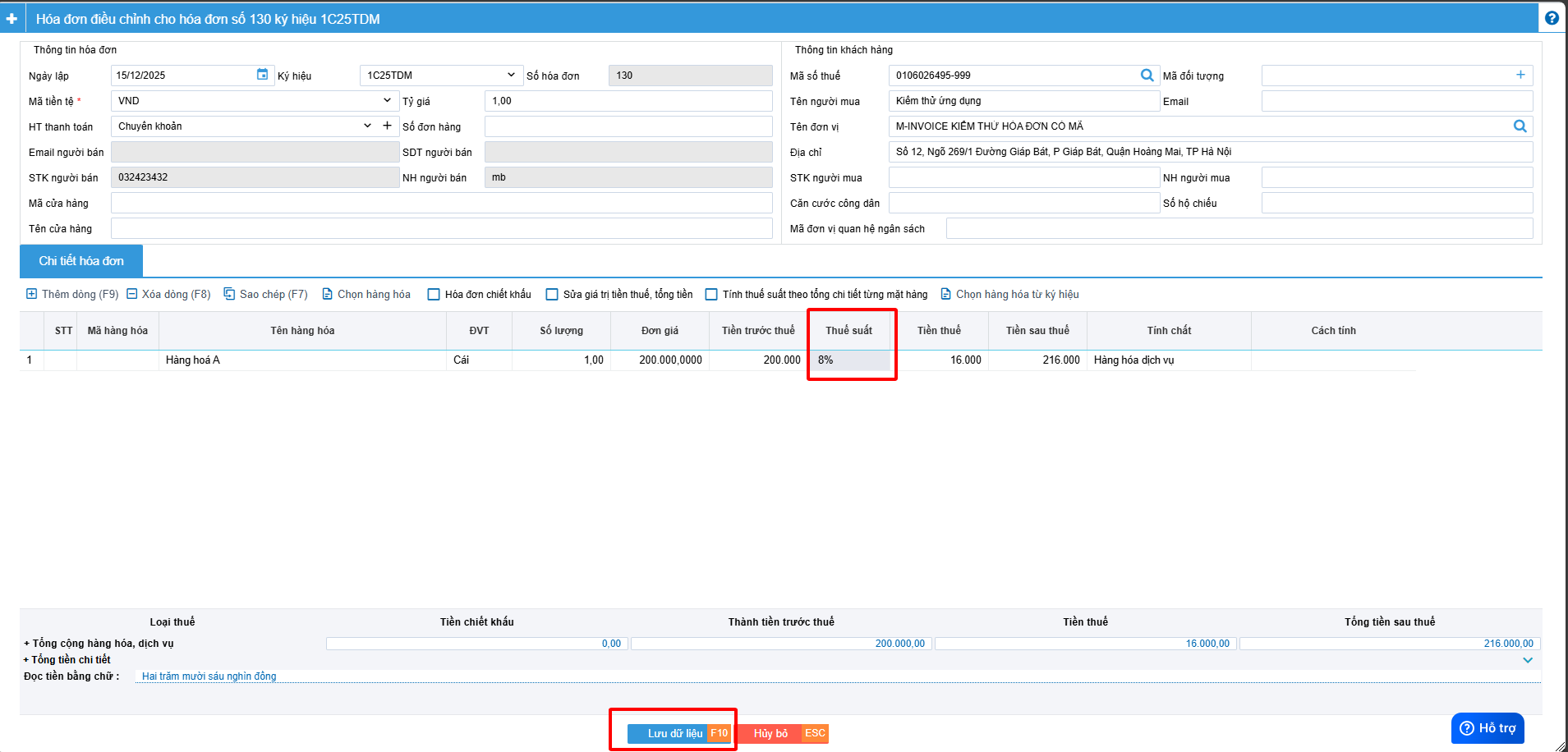This screenshot has width=1568, height=752.
Task: Expand the Tổng tiền chi tiết chevron
Action: [x=1528, y=660]
